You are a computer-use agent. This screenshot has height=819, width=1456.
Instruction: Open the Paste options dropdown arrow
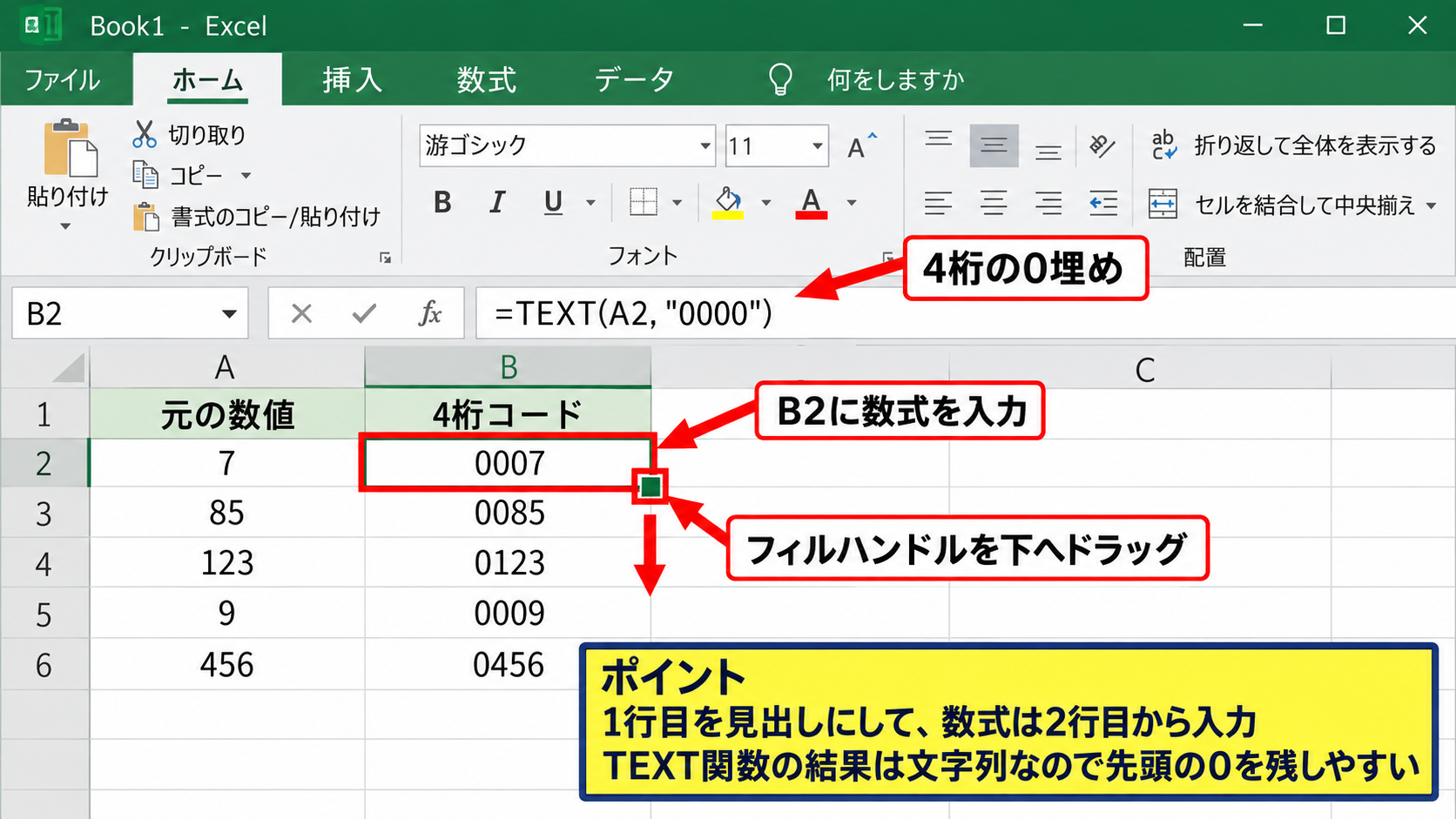point(65,227)
